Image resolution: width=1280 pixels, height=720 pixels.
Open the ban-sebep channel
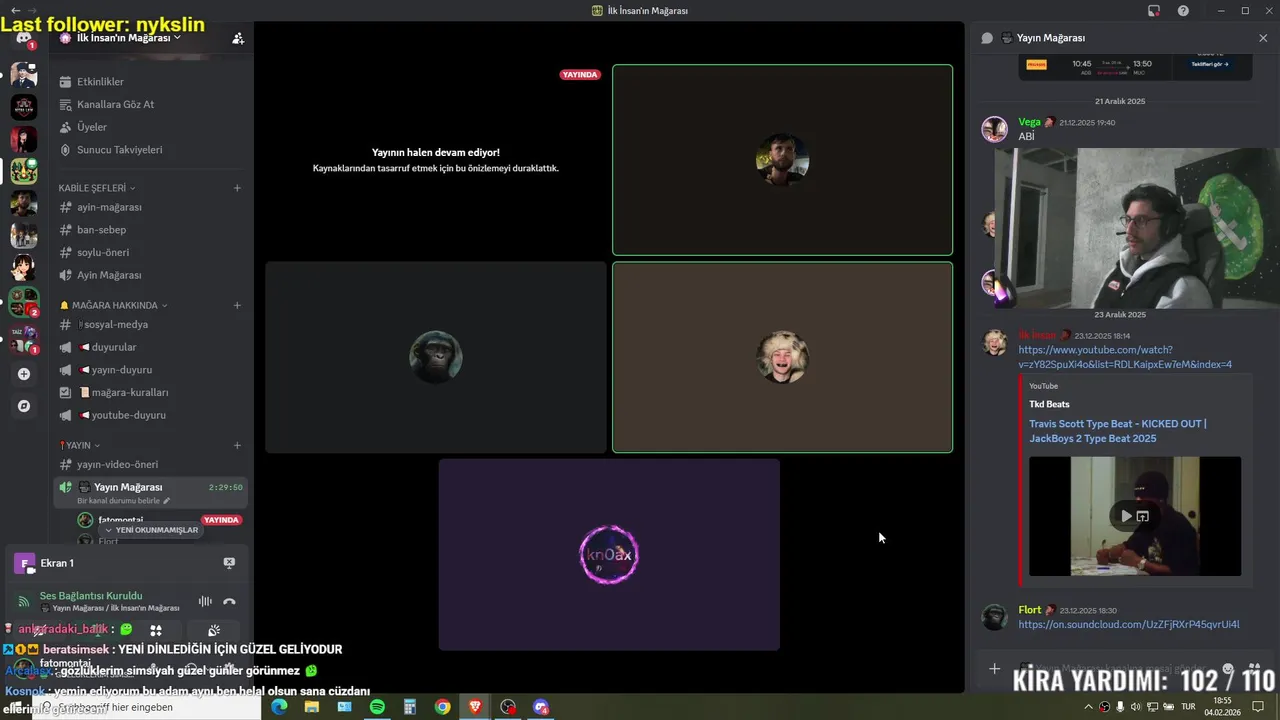pos(150,230)
